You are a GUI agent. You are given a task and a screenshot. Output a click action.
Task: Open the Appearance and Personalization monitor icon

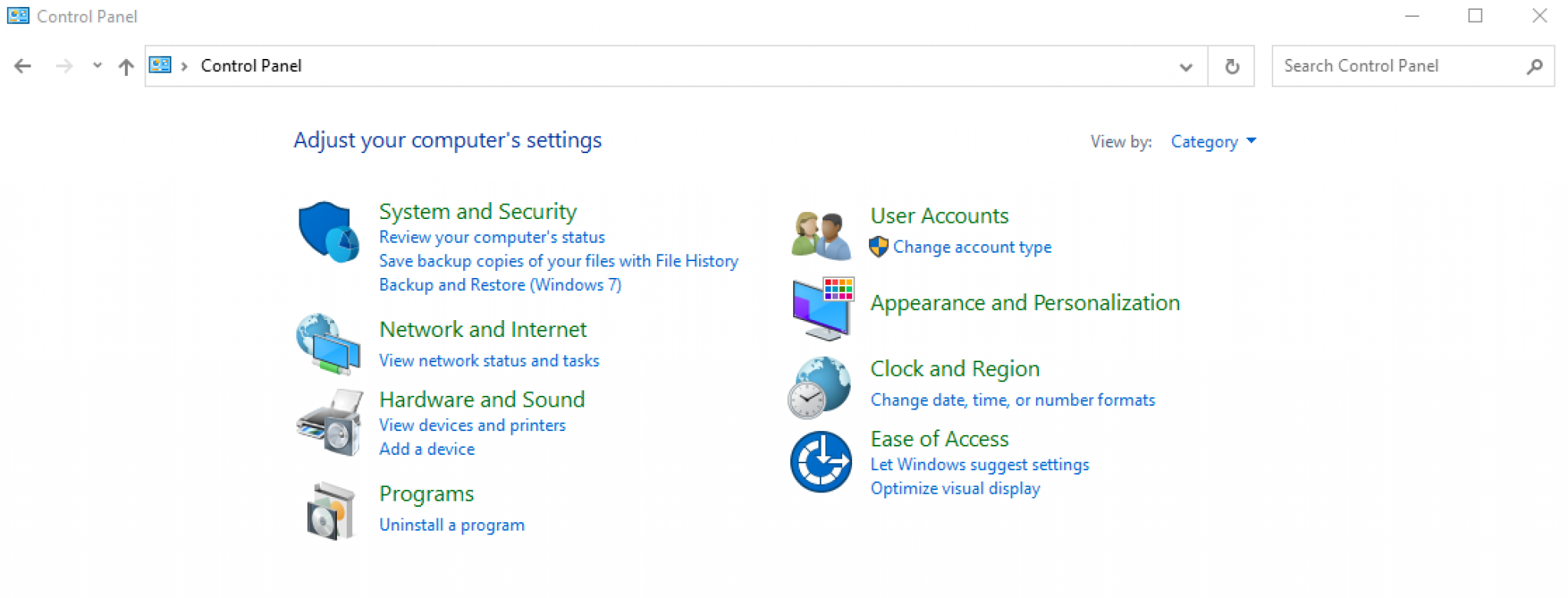[823, 309]
